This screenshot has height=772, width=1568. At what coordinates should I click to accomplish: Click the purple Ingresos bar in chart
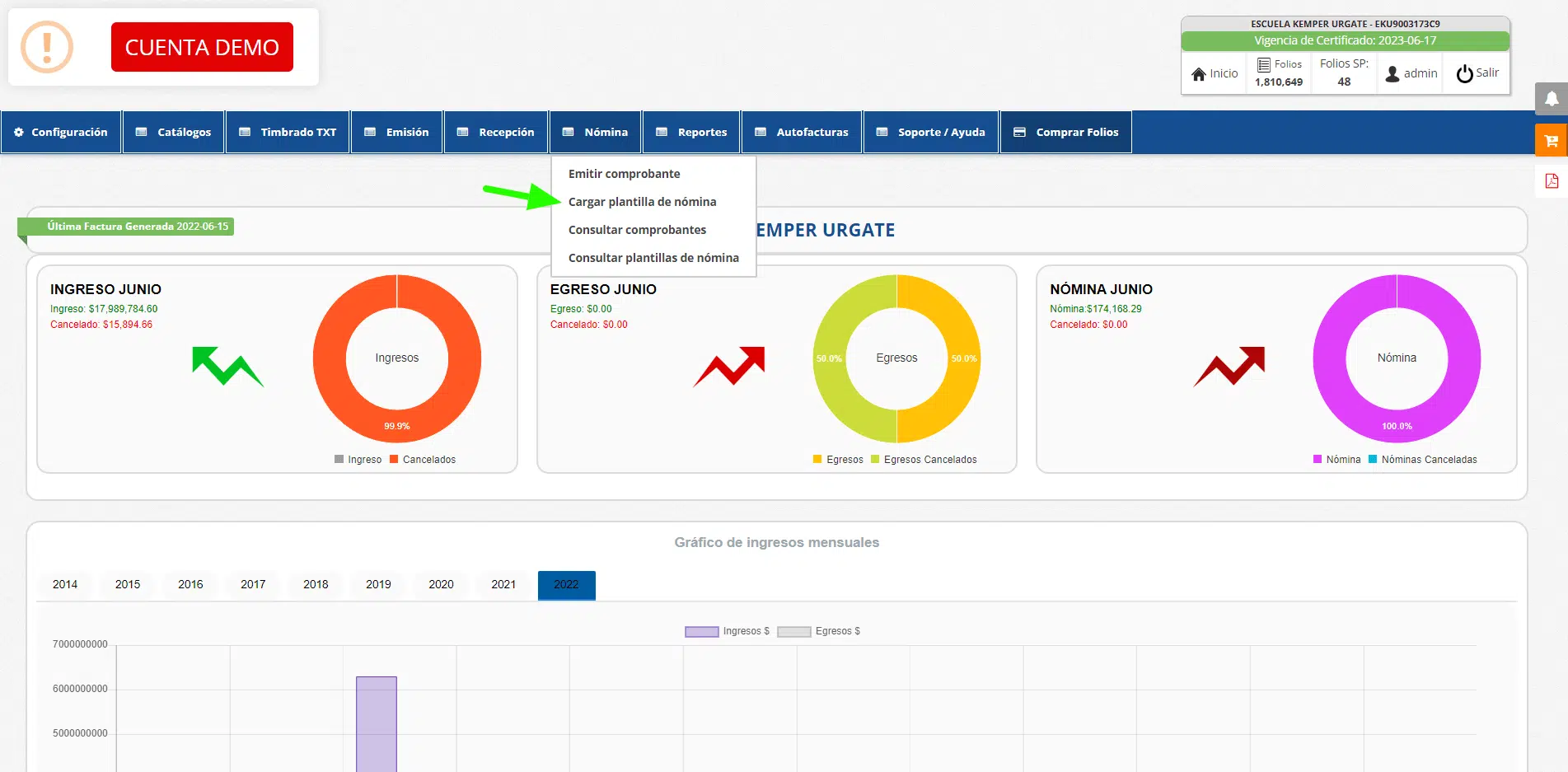(377, 723)
